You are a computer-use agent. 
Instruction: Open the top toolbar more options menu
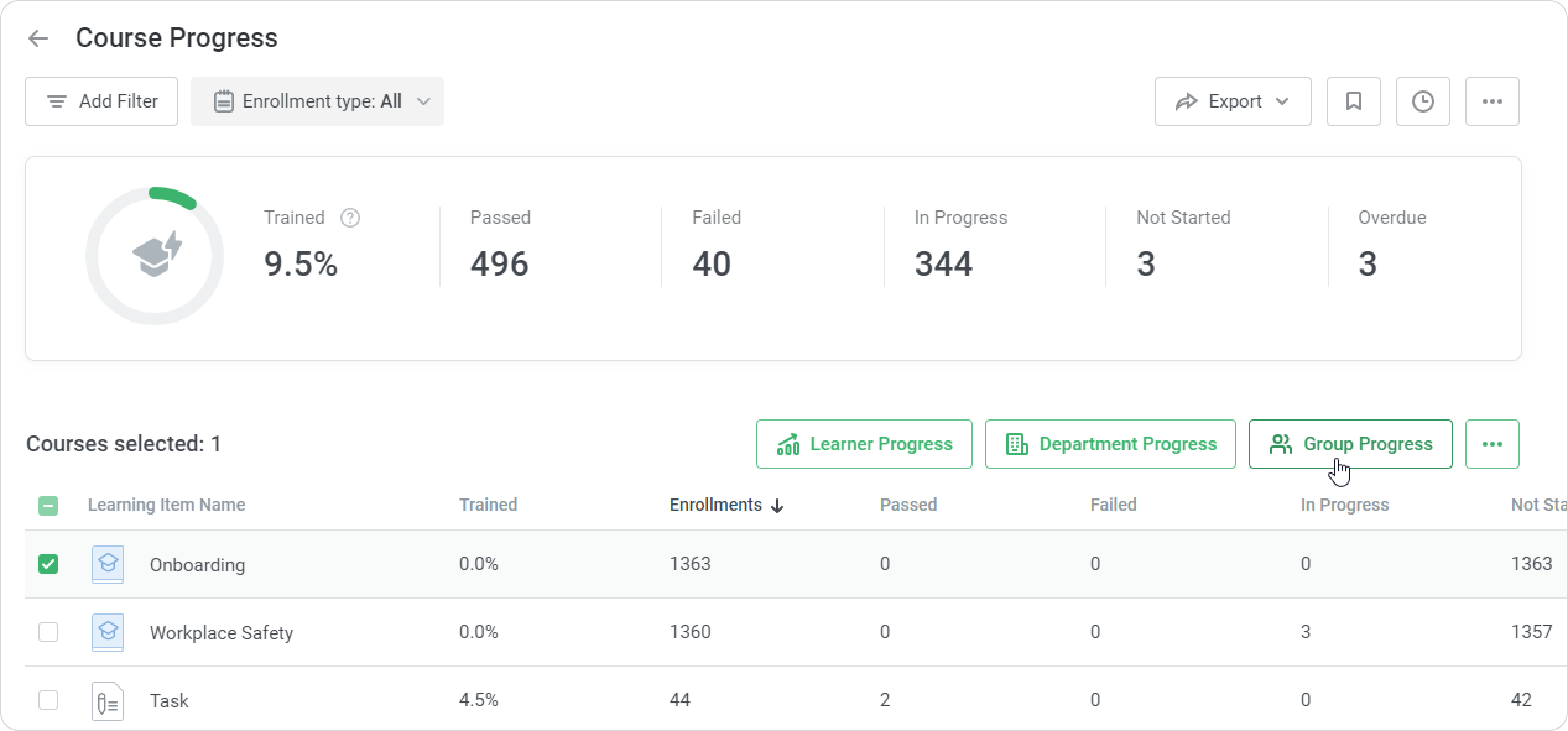click(1492, 101)
